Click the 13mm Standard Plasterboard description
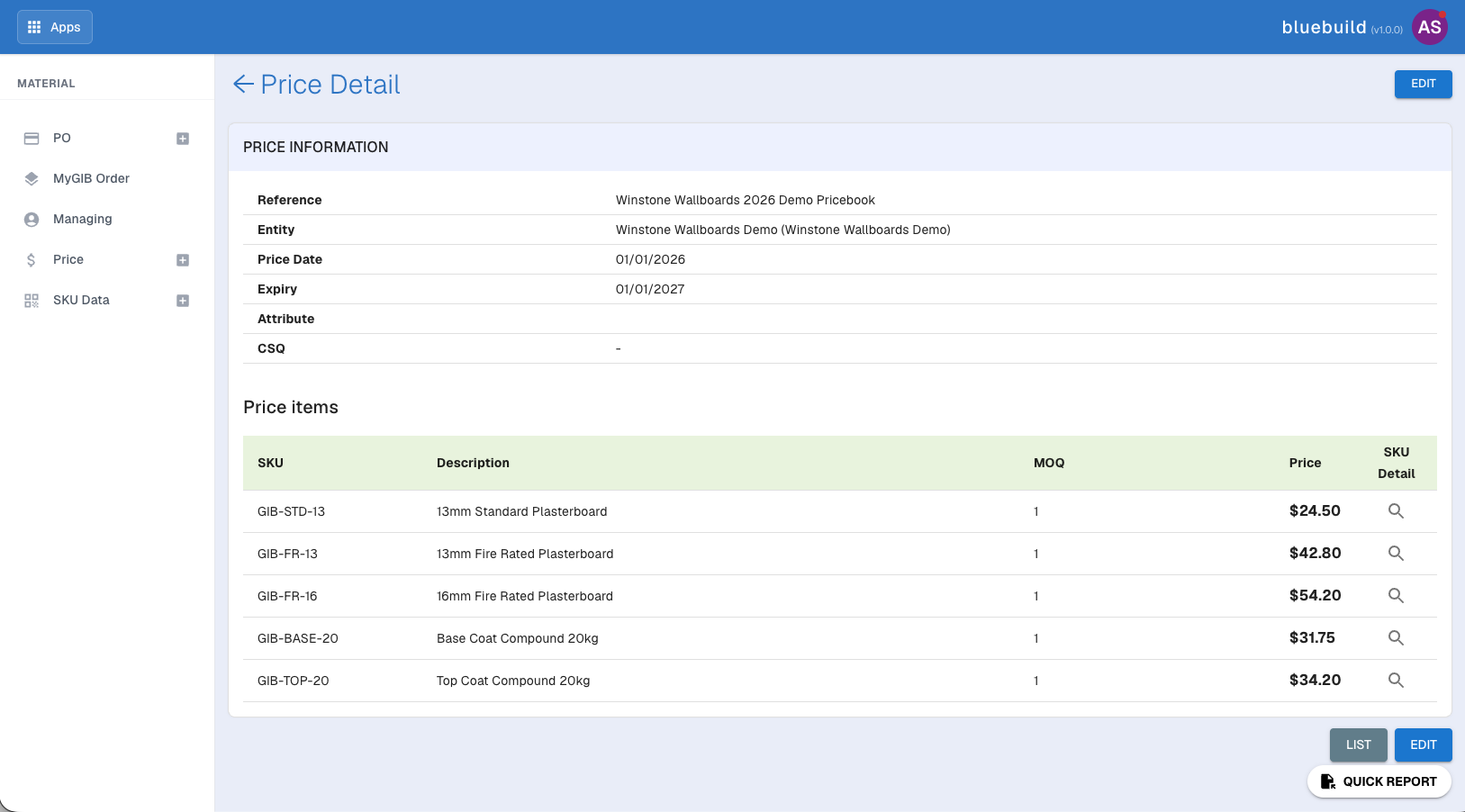This screenshot has height=812, width=1465. pos(521,511)
